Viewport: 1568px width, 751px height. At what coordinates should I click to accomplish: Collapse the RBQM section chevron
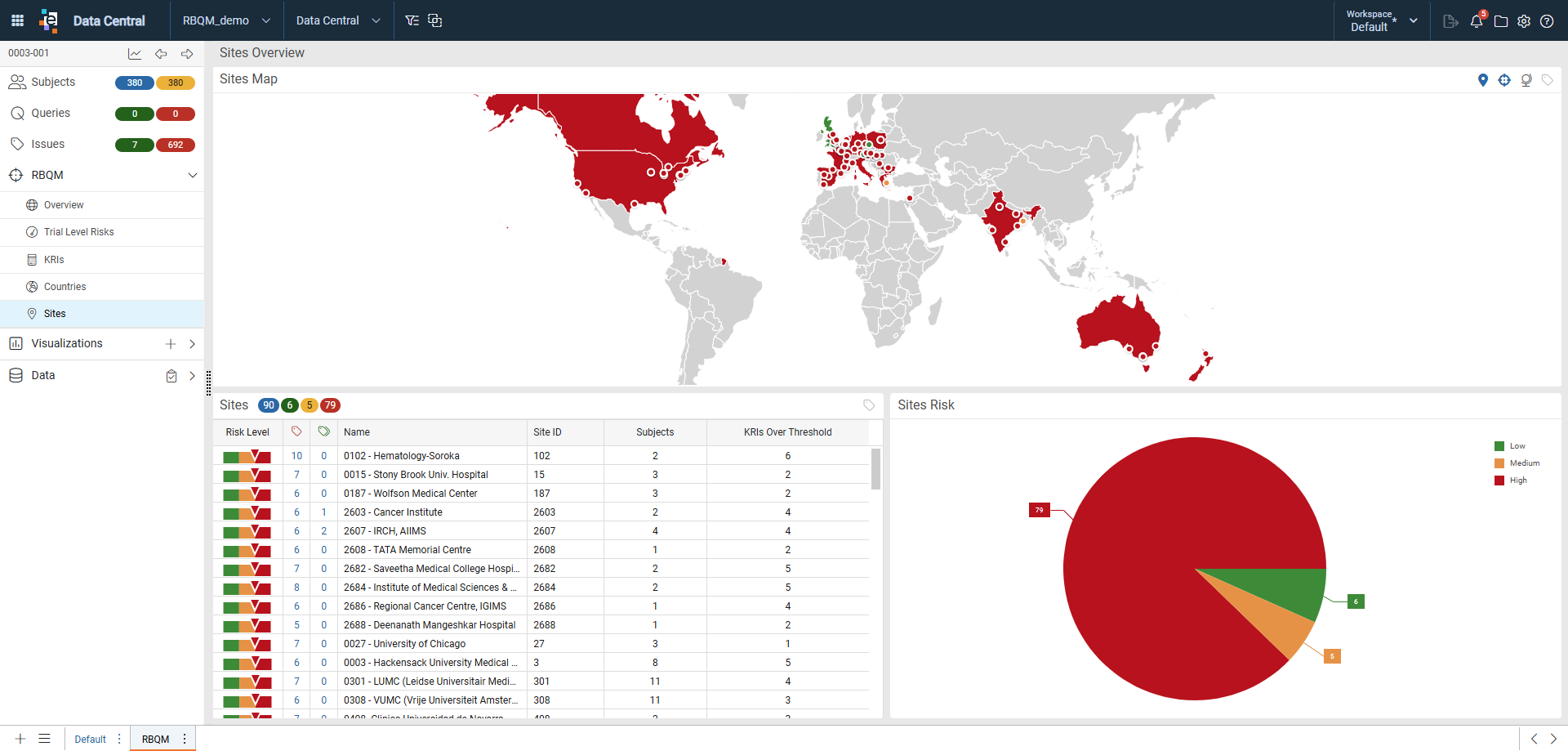(x=193, y=176)
